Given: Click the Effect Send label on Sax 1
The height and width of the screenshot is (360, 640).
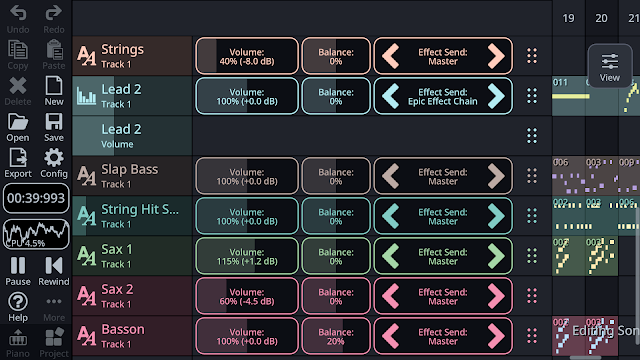Looking at the screenshot, I should [x=443, y=252].
